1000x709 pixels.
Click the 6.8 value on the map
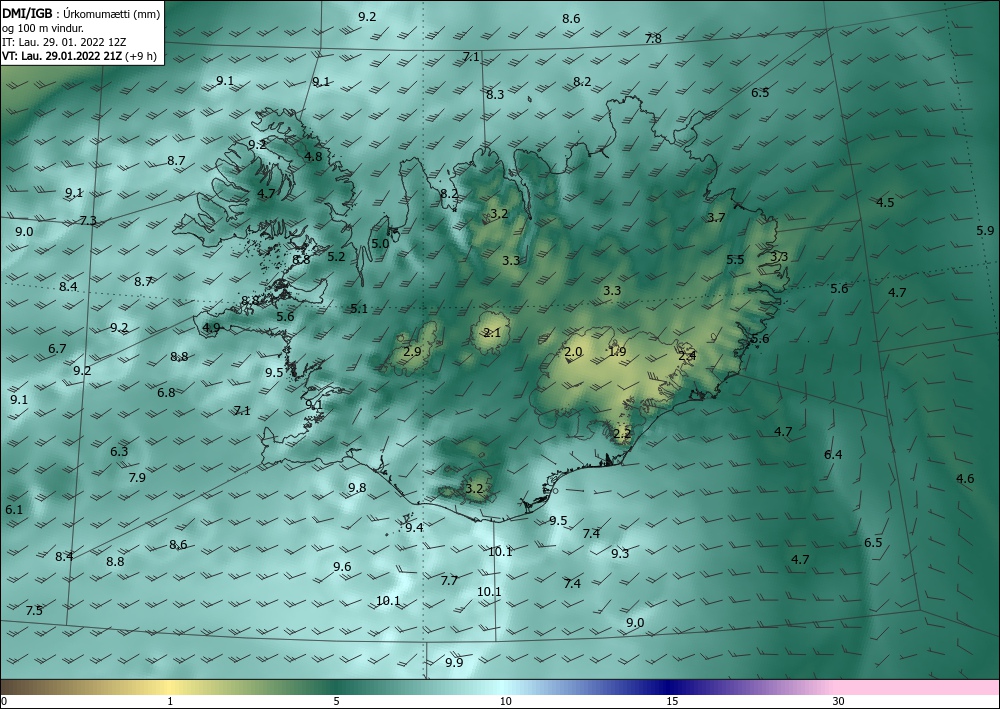[166, 393]
